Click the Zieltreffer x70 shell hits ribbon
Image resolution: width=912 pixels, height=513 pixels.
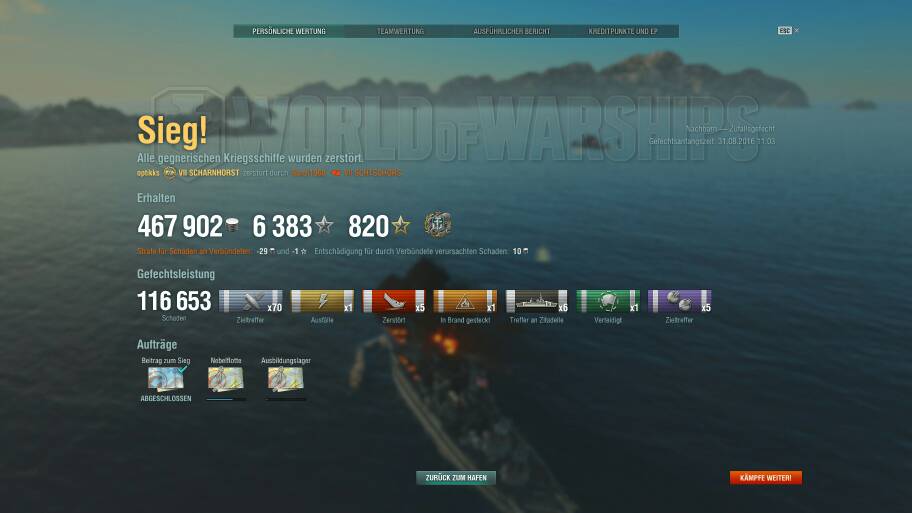(x=251, y=301)
